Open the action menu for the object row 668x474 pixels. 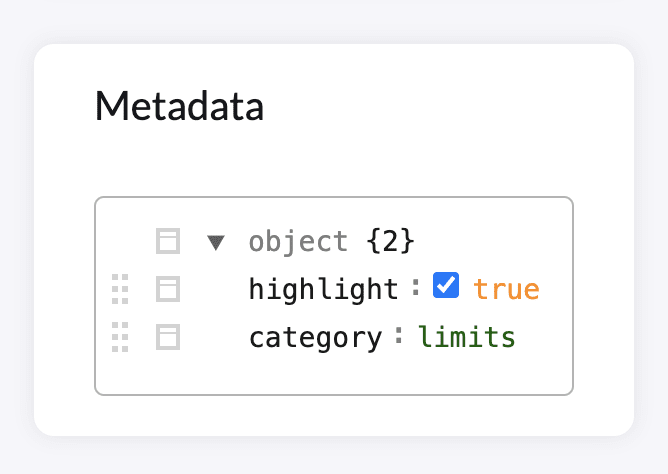(168, 241)
